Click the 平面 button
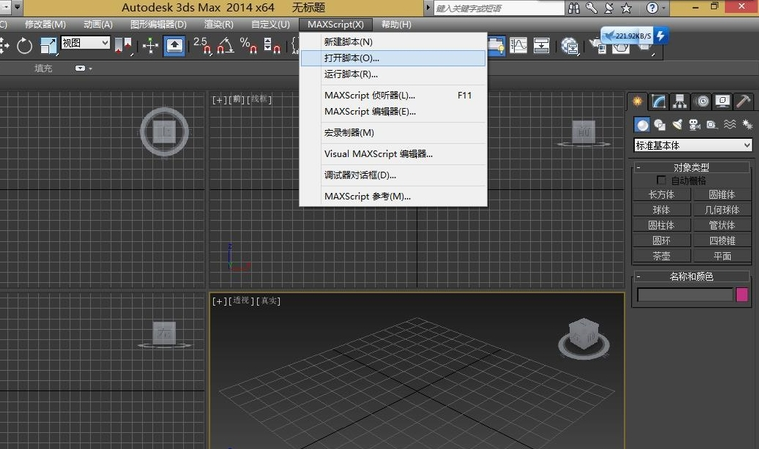The height and width of the screenshot is (449, 759). point(722,256)
